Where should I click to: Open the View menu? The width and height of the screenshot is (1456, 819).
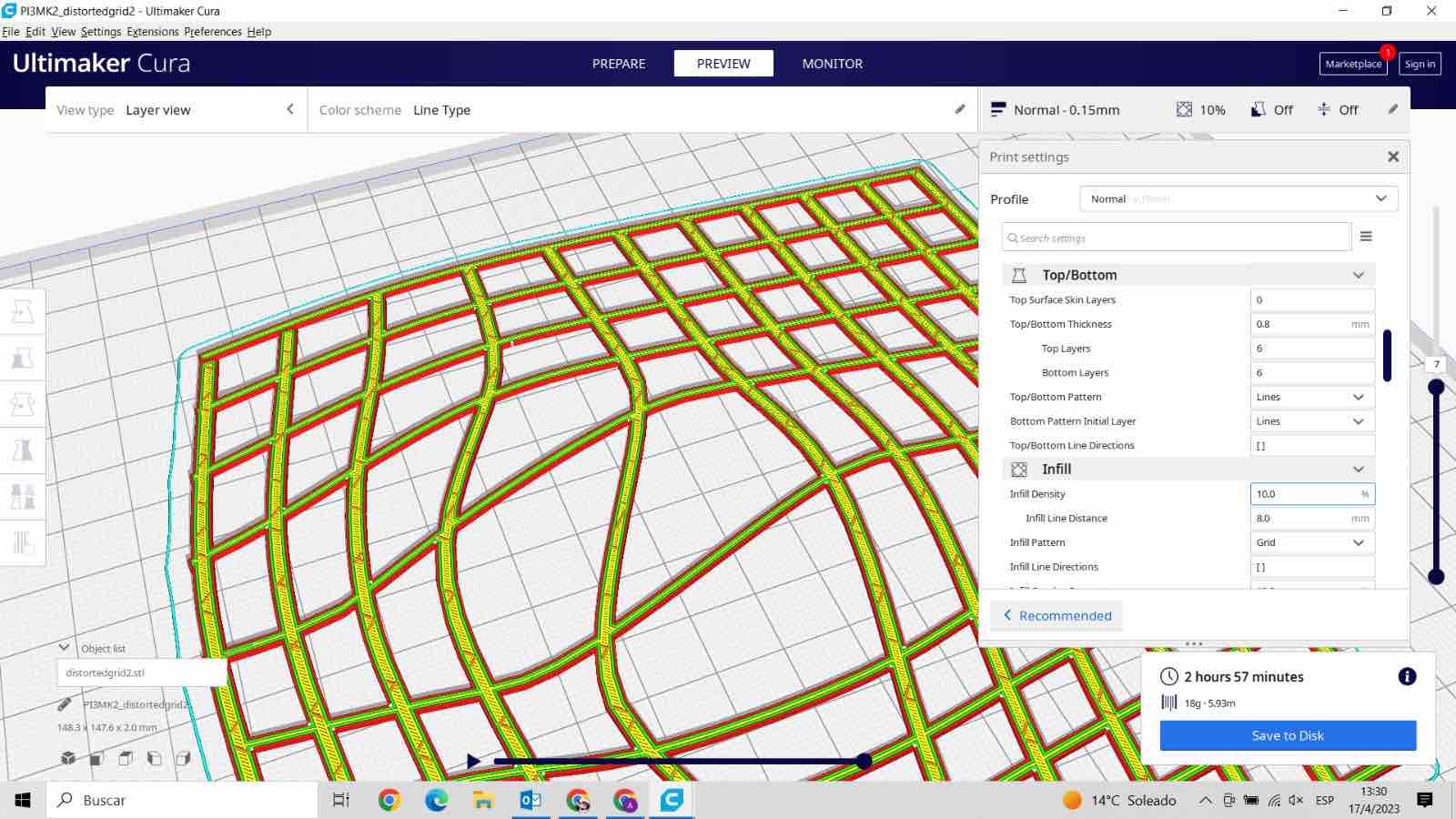pos(64,31)
